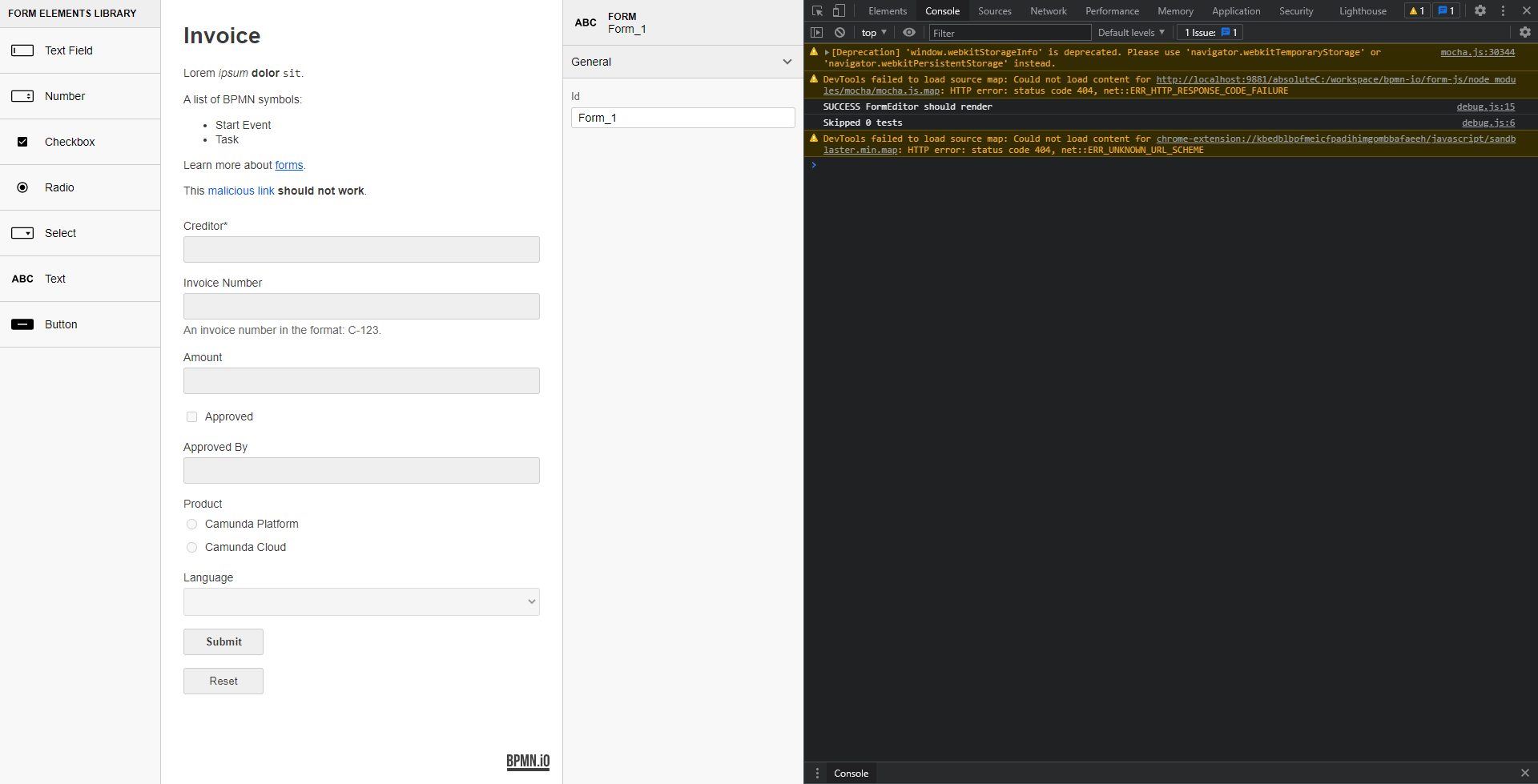Screen dimensions: 1538x784
Task: Select the Text Field element in the library
Action: click(x=22, y=50)
